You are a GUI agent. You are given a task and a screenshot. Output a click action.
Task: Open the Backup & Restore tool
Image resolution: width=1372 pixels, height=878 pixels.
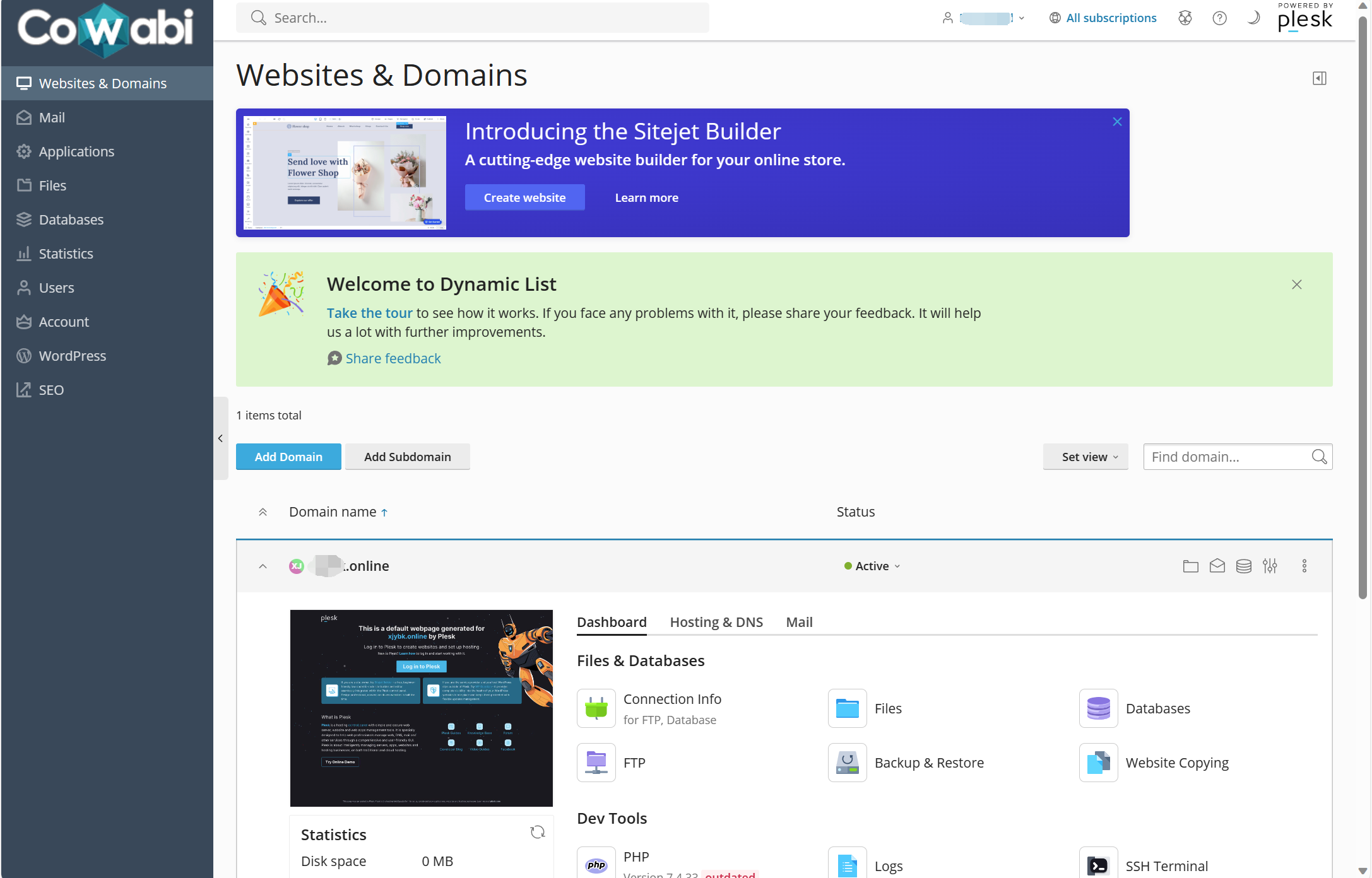coord(928,763)
